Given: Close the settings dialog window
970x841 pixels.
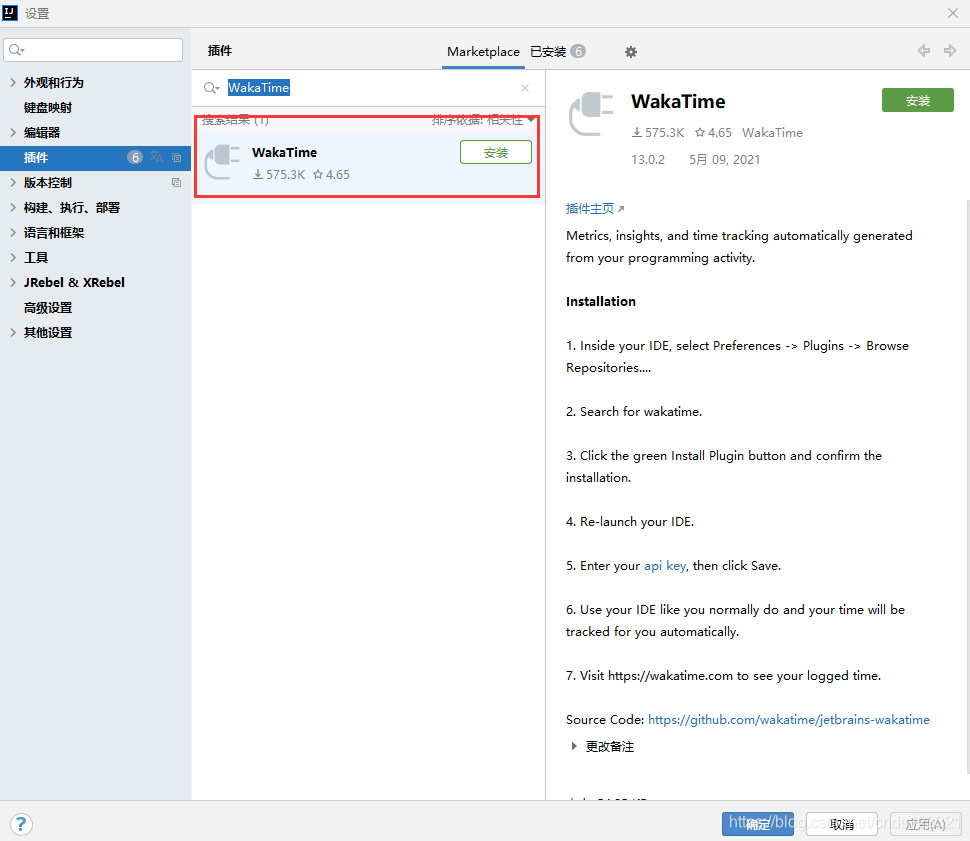Looking at the screenshot, I should tap(953, 13).
